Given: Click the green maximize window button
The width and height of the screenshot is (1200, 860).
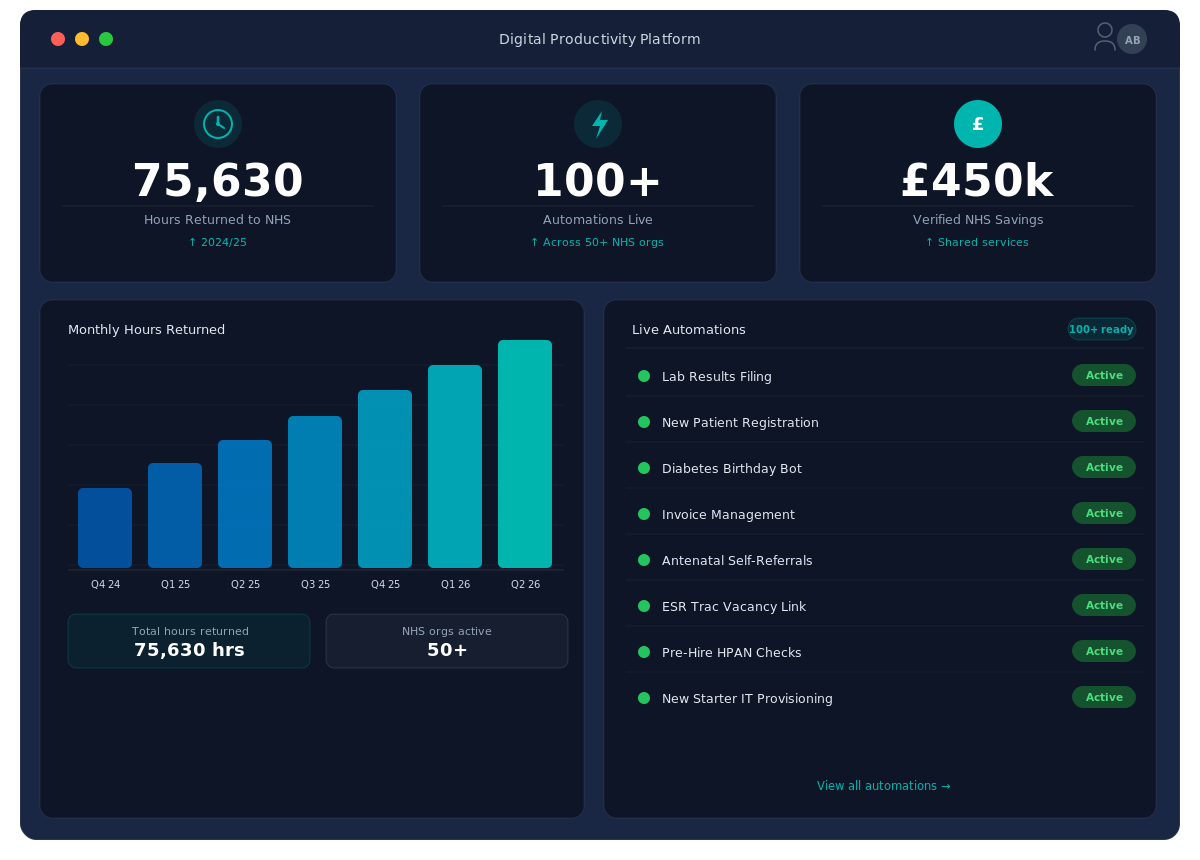Looking at the screenshot, I should [x=106, y=39].
